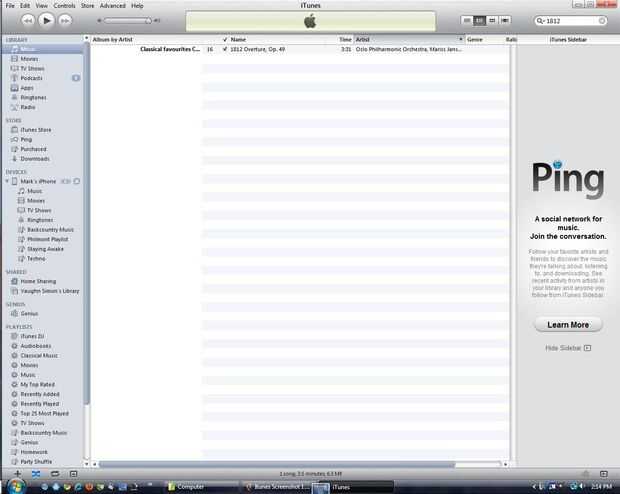This screenshot has height=494, width=620.
Task: Open Classical Music smart playlist
Action: [x=39, y=356]
